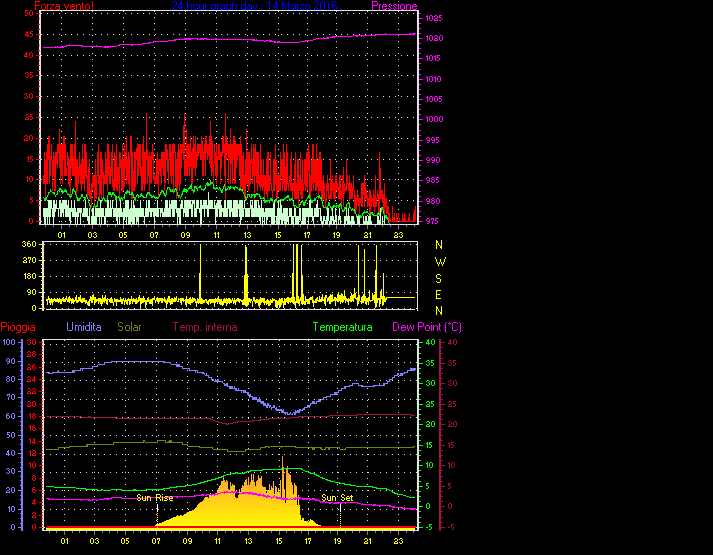This screenshot has width=713, height=555.
Task: Click the Temp. interna legend label
Action: coord(205,327)
